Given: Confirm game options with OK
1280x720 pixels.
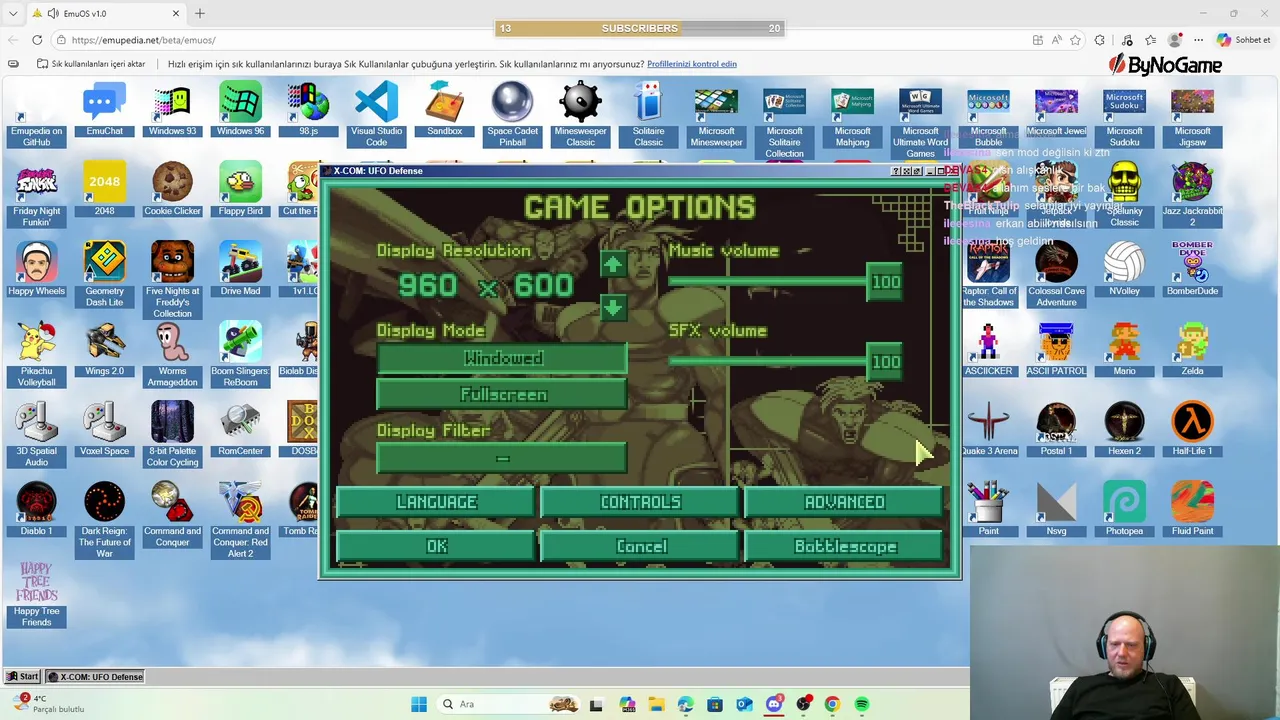Looking at the screenshot, I should point(436,547).
